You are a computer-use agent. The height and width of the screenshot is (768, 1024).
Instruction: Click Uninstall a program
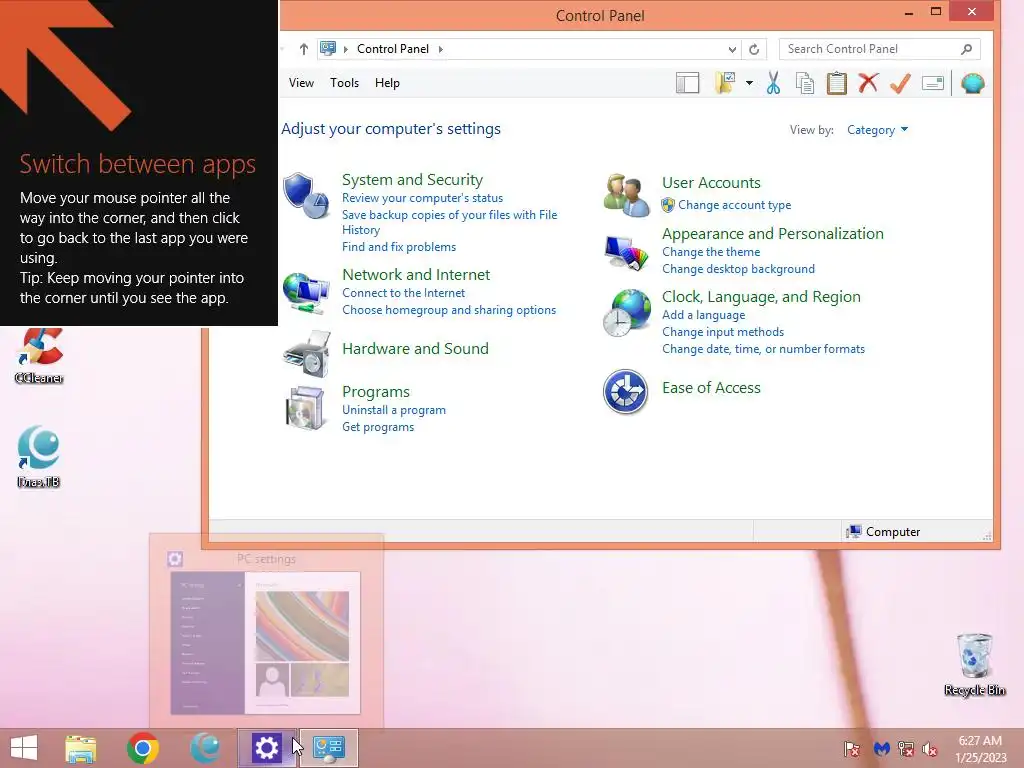point(394,410)
